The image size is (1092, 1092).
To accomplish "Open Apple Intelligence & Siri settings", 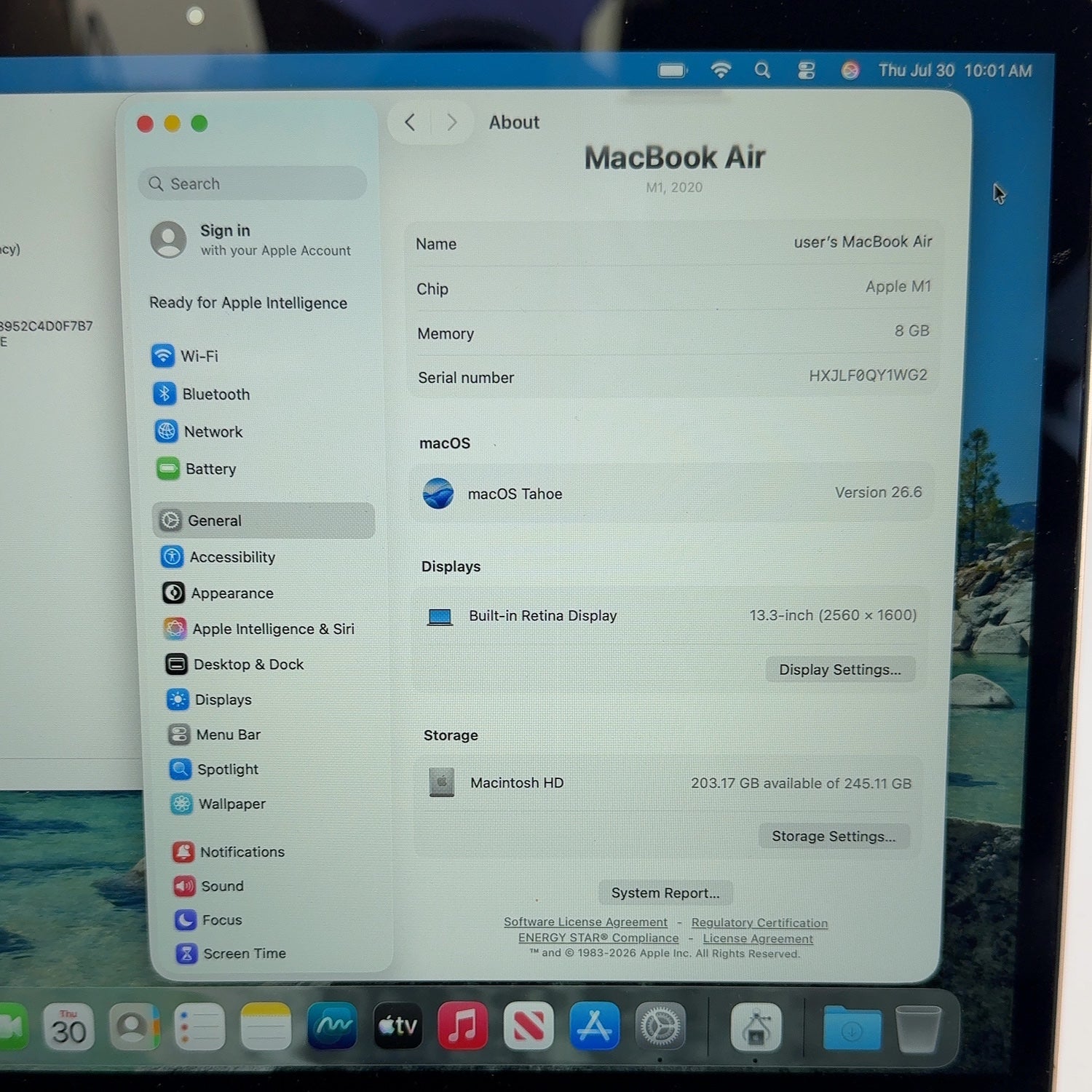I will pyautogui.click(x=260, y=629).
